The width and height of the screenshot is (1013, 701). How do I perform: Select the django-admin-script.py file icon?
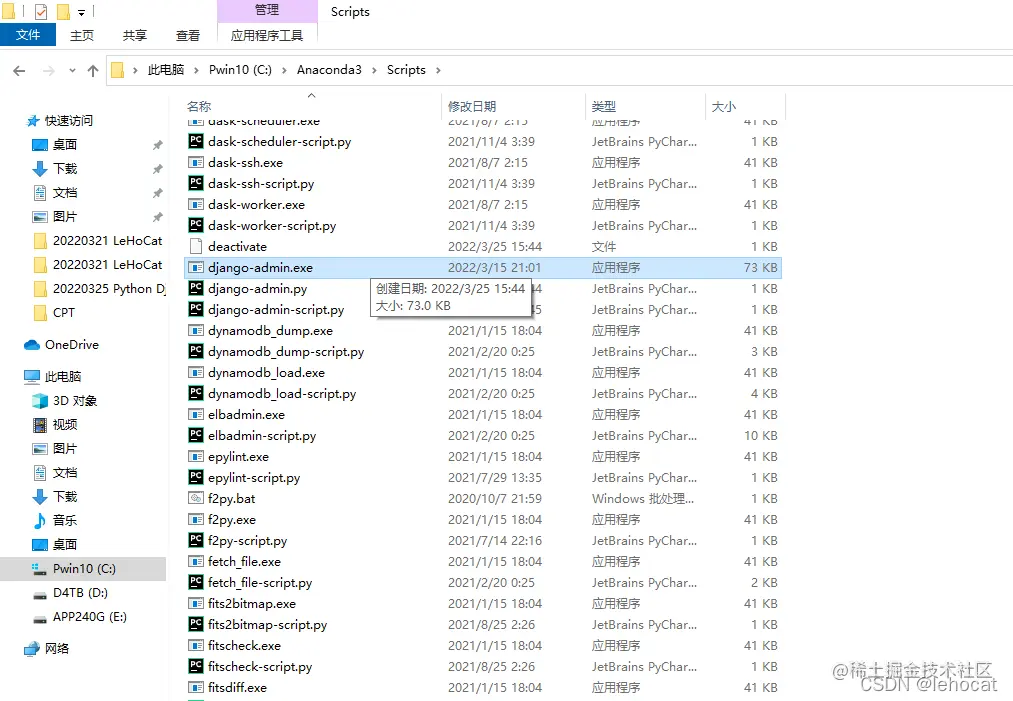196,309
